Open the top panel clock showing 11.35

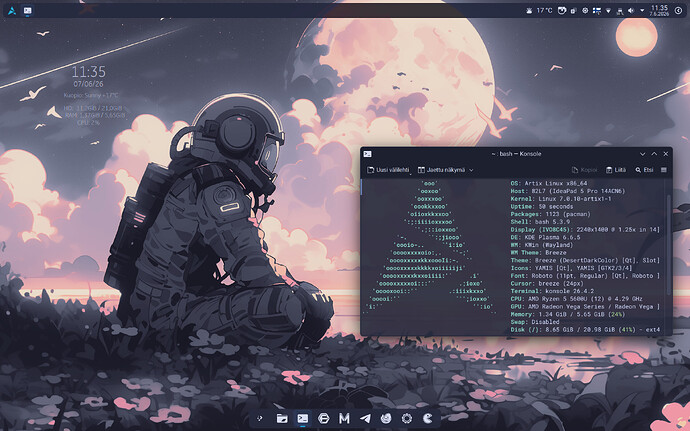659,11
